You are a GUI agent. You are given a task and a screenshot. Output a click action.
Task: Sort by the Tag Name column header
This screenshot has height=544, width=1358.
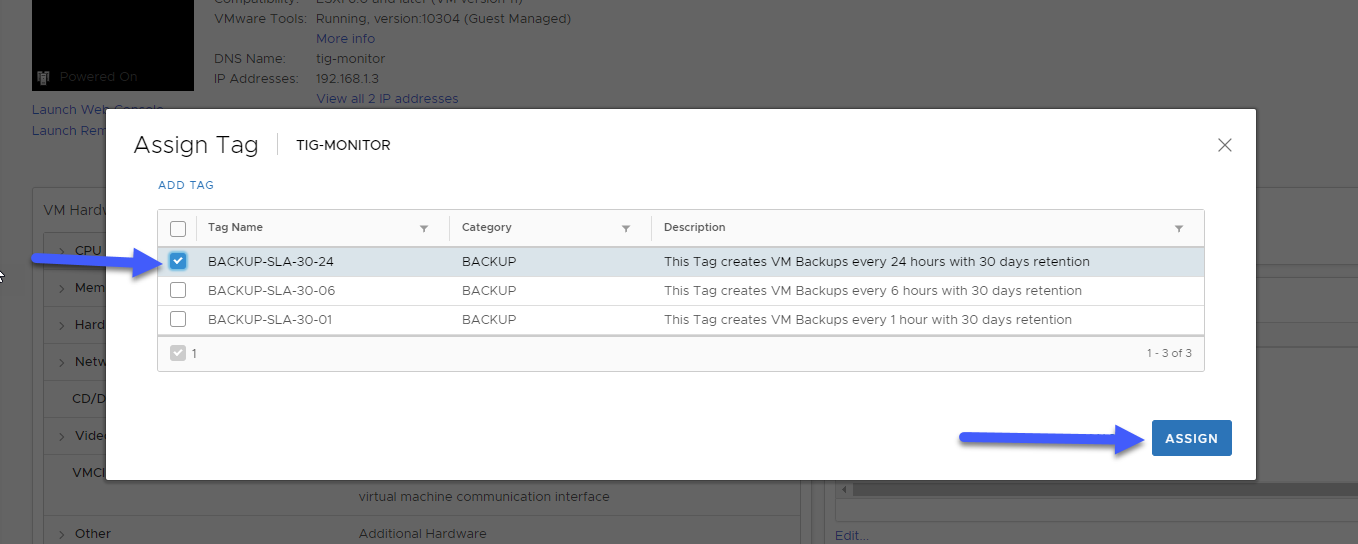pos(235,228)
